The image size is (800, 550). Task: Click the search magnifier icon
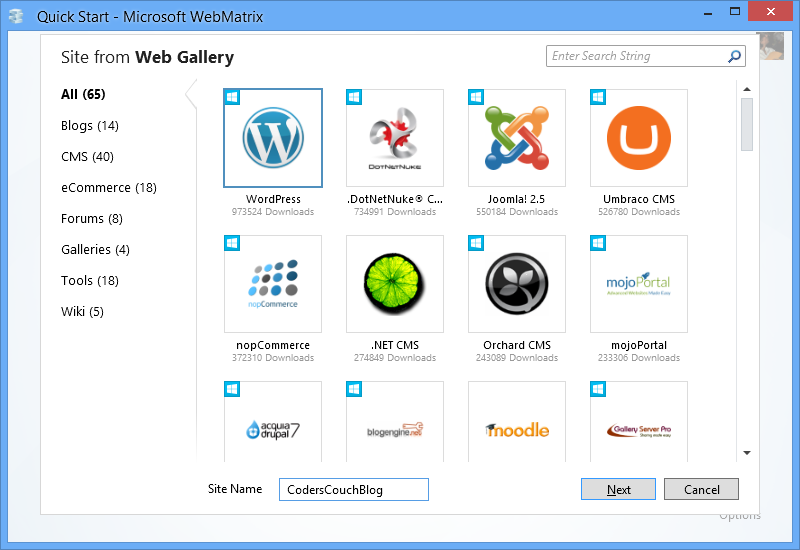pyautogui.click(x=734, y=56)
